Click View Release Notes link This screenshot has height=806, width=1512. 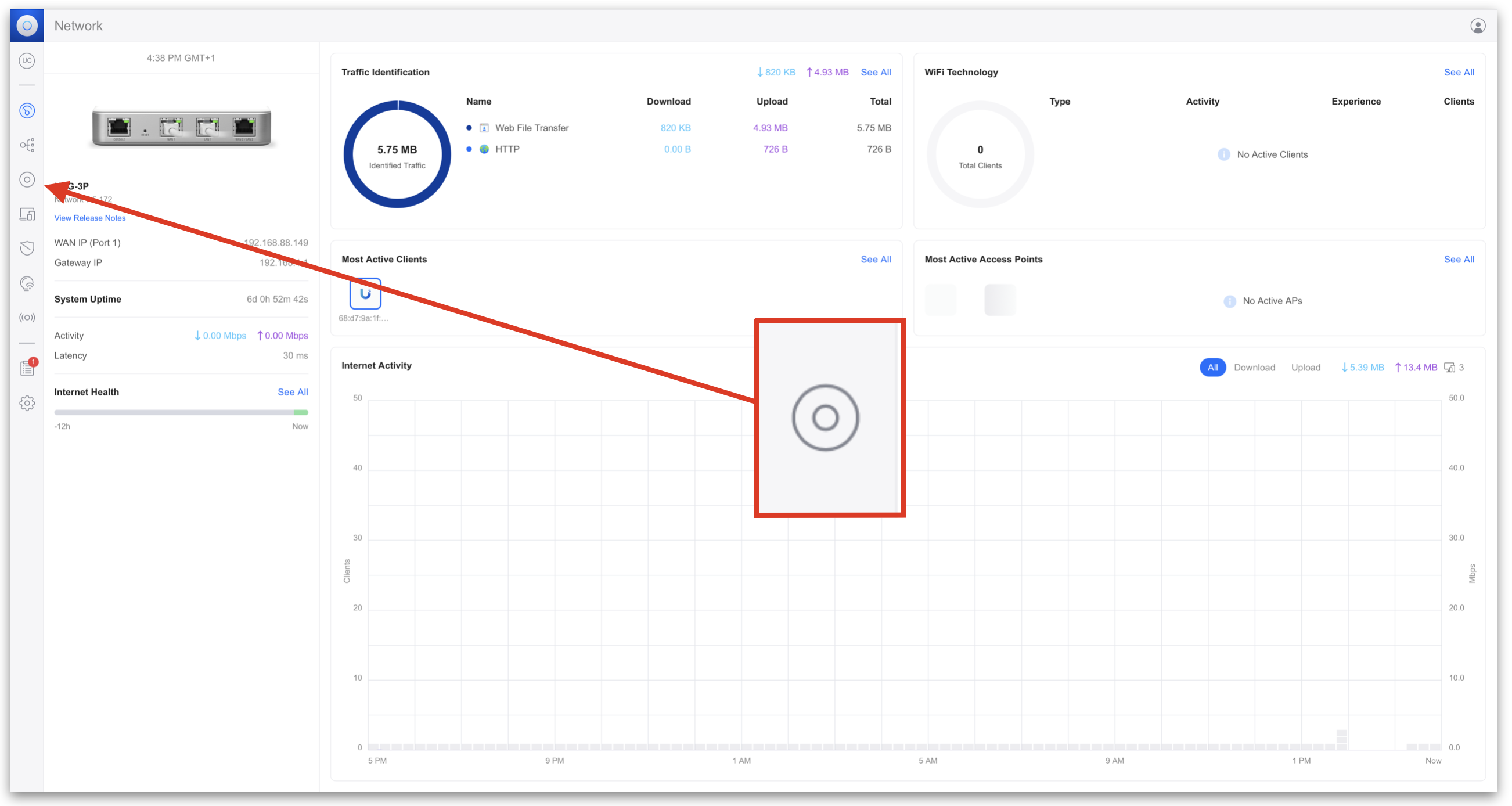[90, 218]
